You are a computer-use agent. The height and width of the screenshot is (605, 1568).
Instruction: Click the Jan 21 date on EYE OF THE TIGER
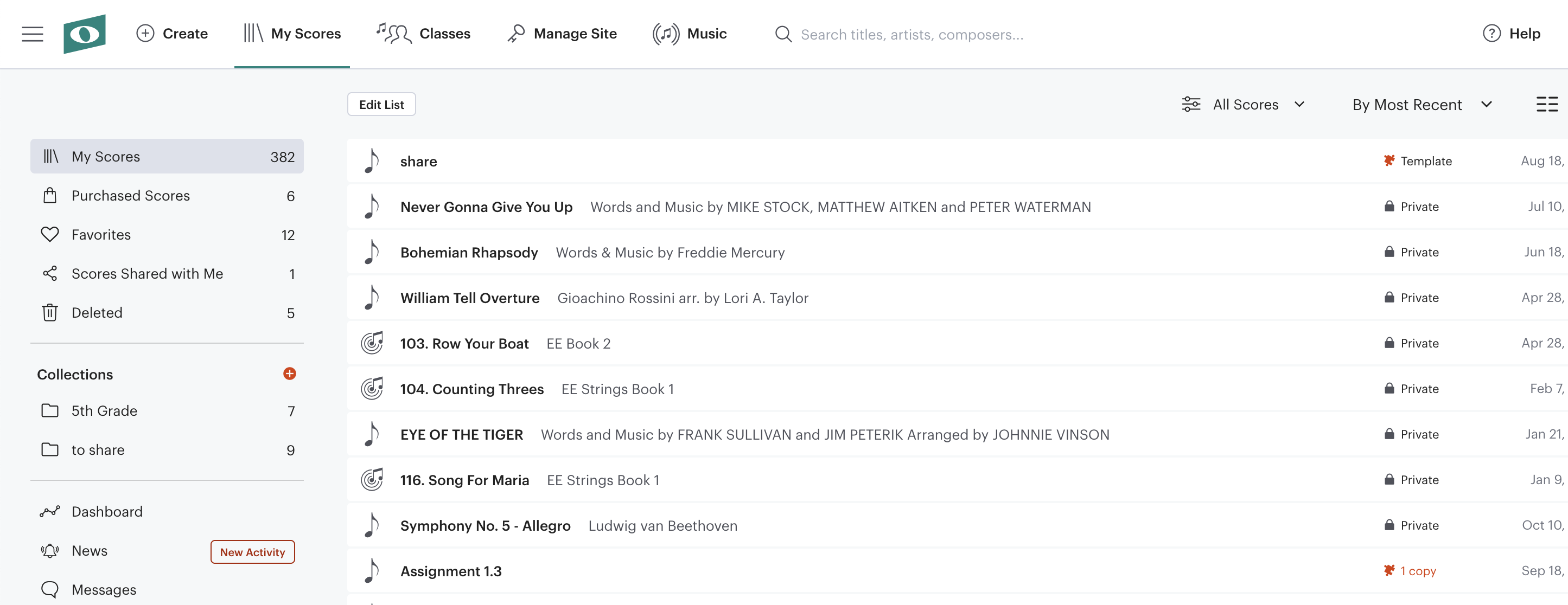(x=1544, y=434)
